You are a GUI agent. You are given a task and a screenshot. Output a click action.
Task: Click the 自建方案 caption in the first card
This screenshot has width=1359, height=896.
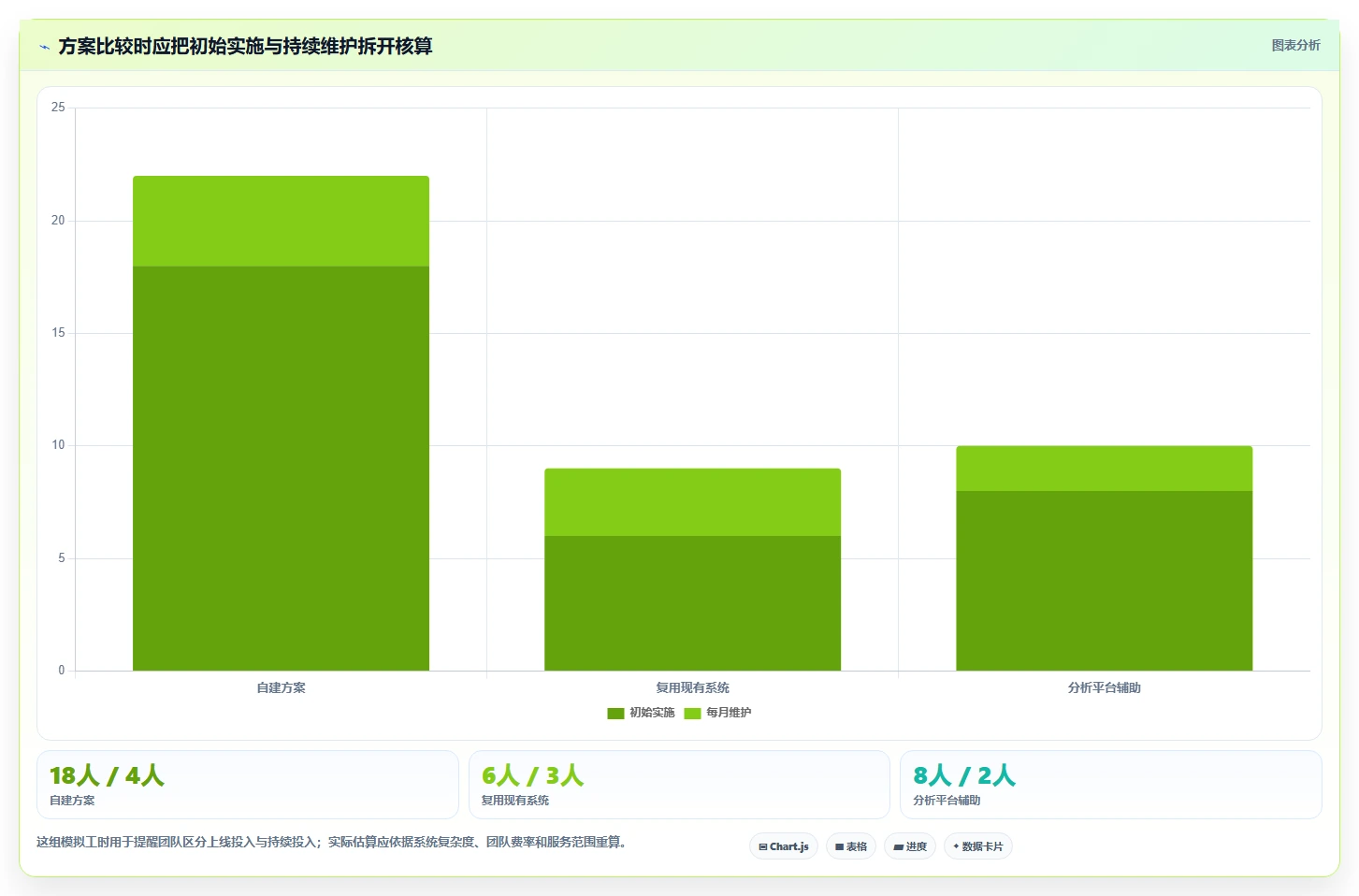[x=72, y=801]
